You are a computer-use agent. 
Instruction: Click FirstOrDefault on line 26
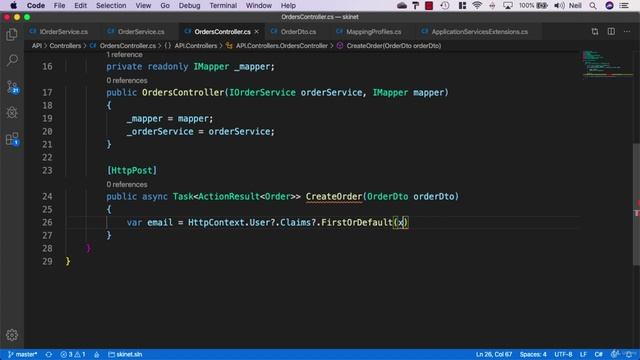tap(357, 222)
